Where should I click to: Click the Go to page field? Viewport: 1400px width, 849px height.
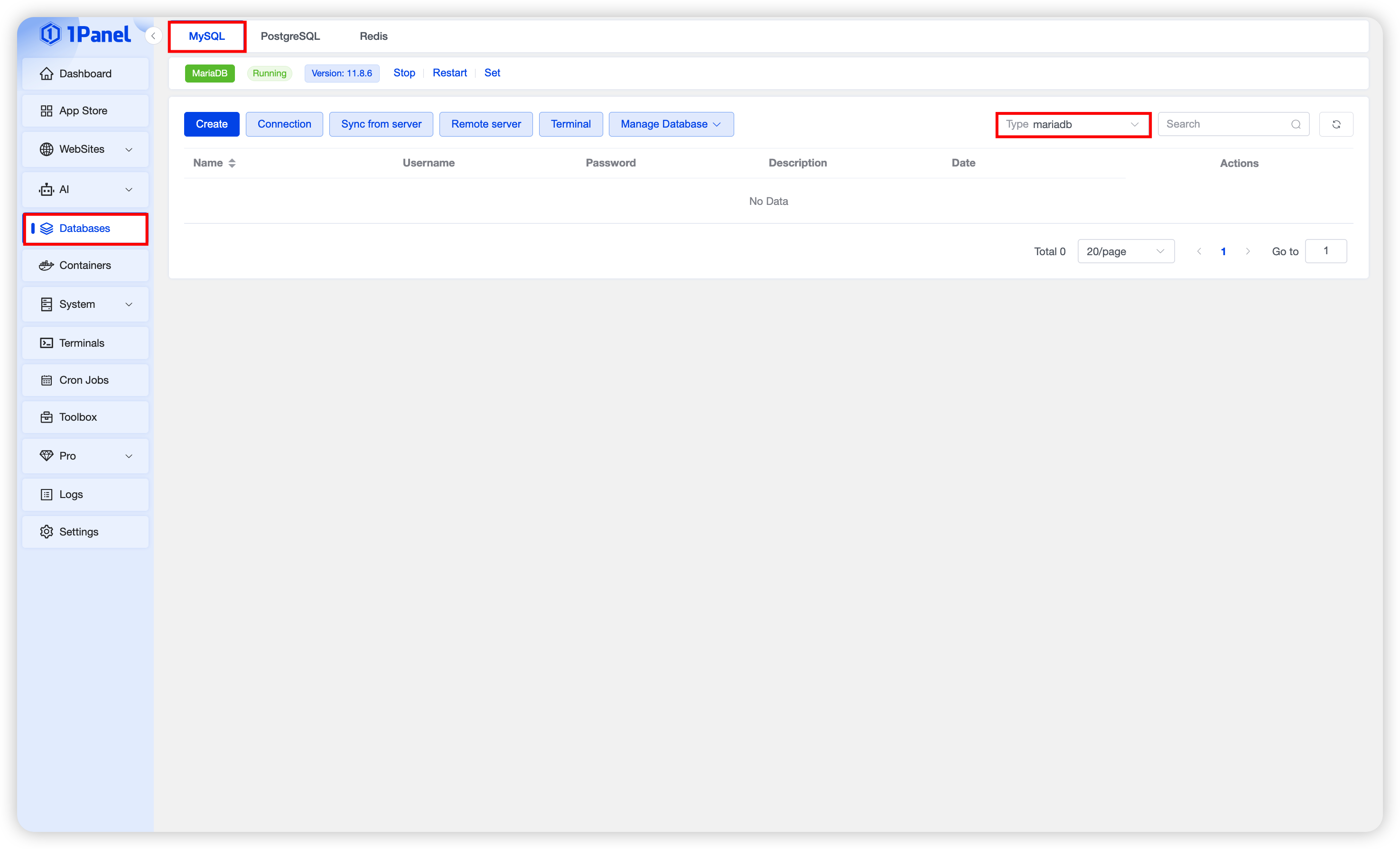1325,251
